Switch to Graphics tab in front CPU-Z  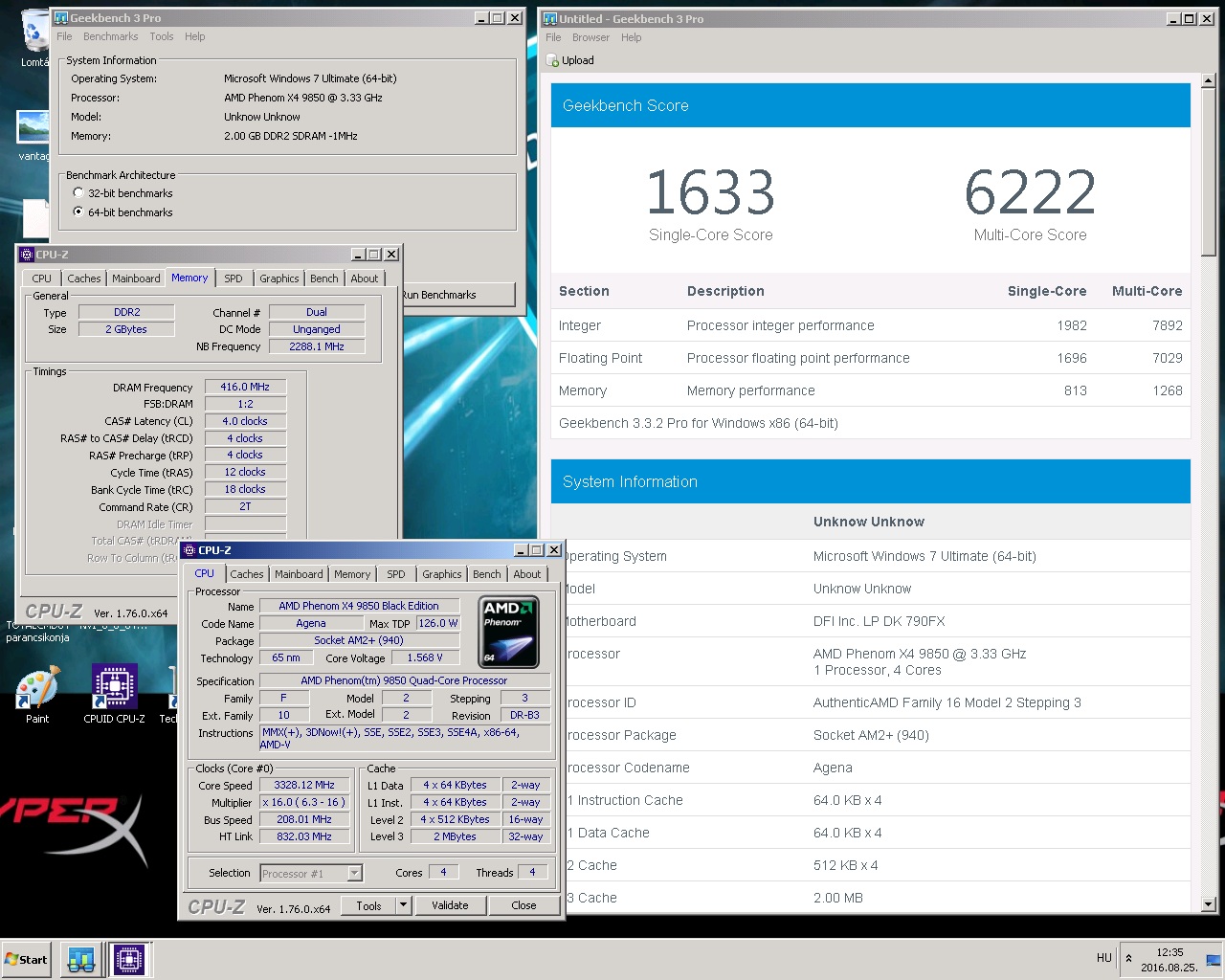coord(442,574)
